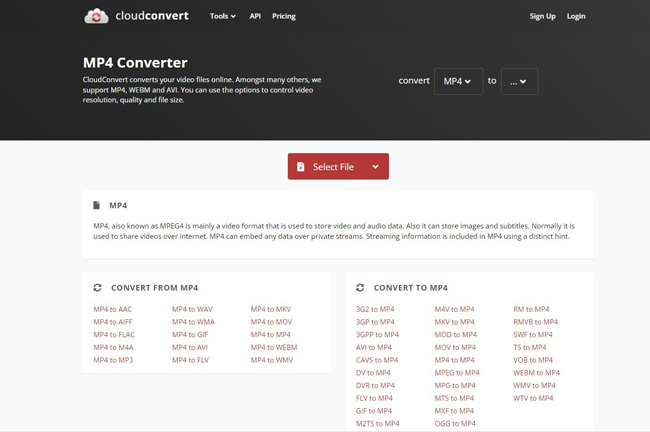Click the 3GP to MP4 link
The width and height of the screenshot is (650, 432).
(375, 322)
